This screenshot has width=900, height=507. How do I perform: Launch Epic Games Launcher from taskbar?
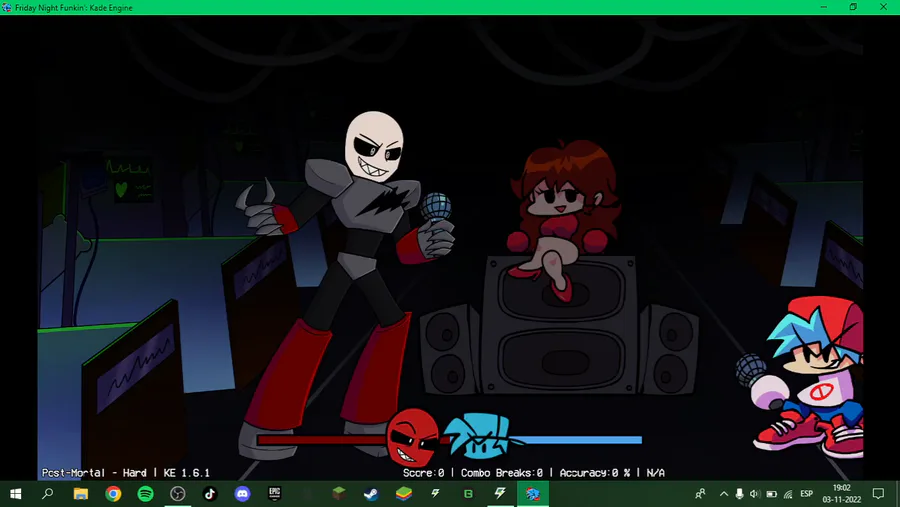tap(274, 494)
